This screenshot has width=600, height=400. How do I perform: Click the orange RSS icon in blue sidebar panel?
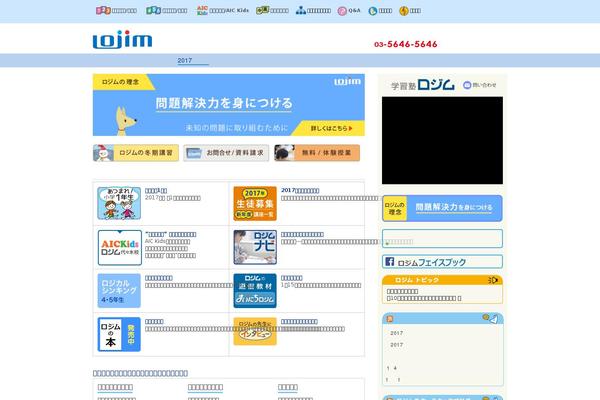point(390,319)
